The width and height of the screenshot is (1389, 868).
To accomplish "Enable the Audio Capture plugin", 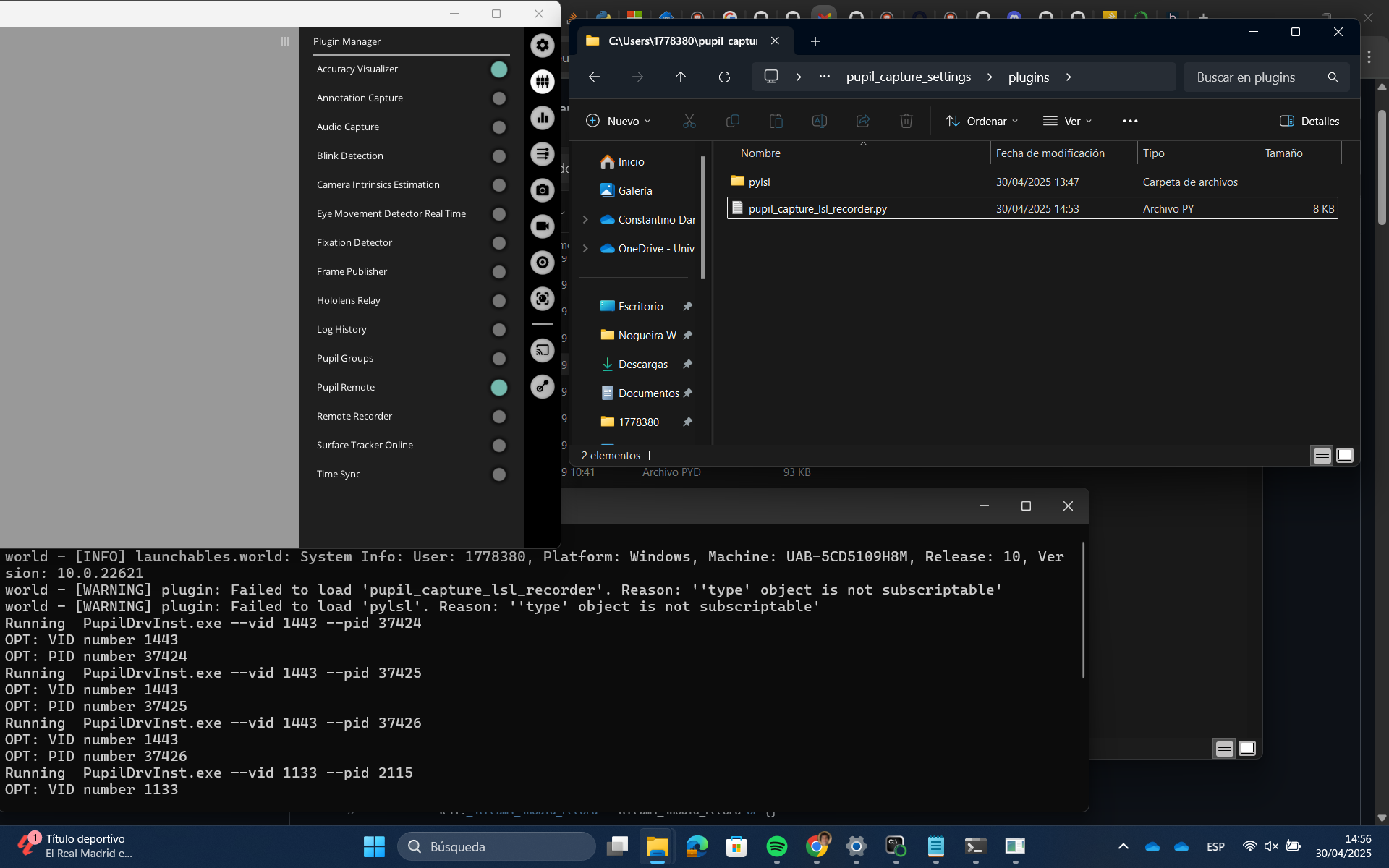I will (x=499, y=127).
